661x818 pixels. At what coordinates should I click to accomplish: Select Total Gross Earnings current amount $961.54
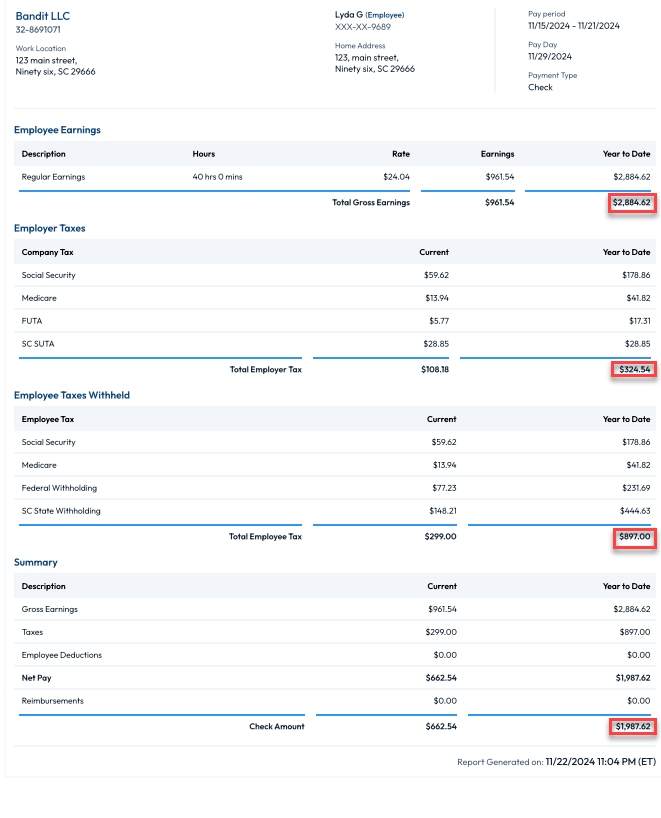[x=499, y=202]
